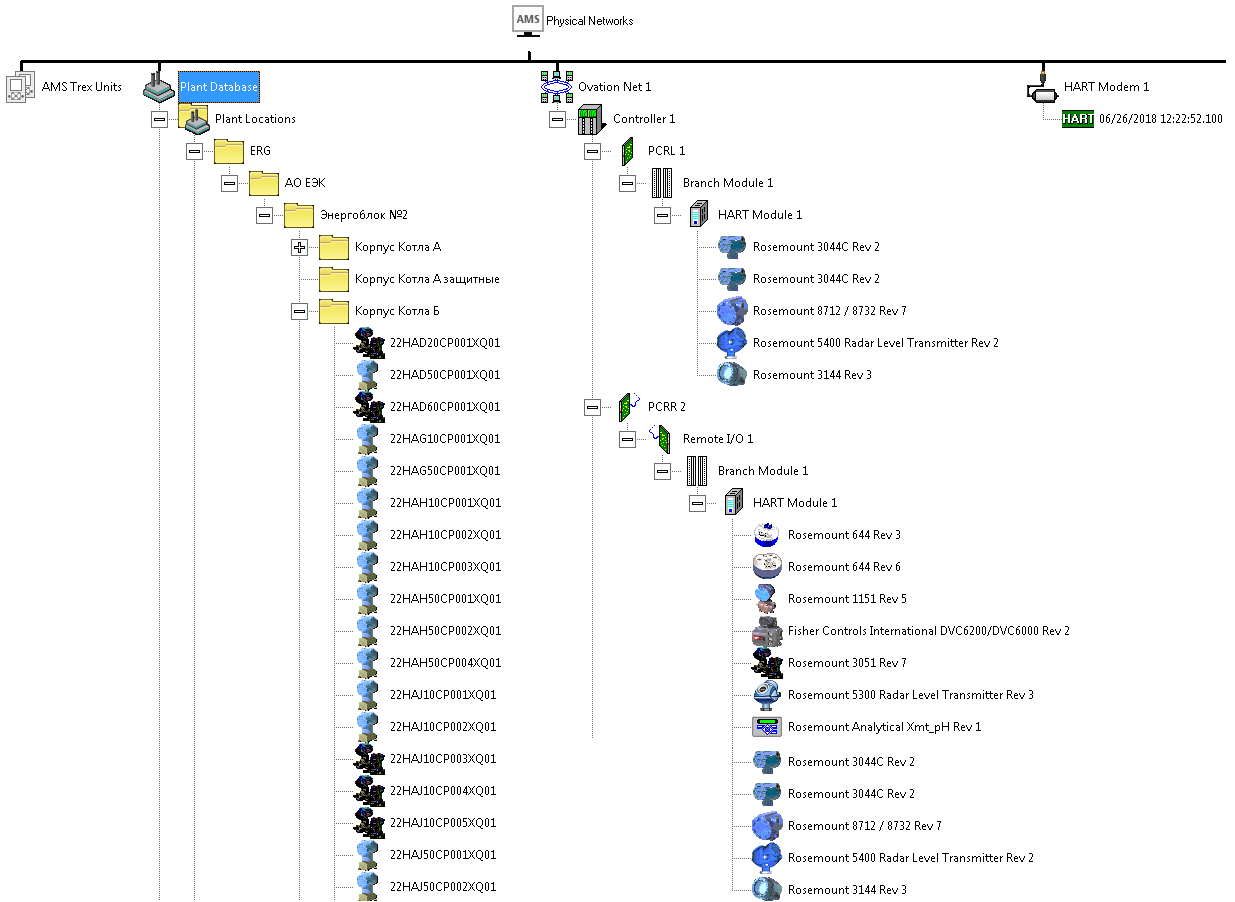1235x902 pixels.
Task: Select the 22HAH50CP004XQ01 tag label
Action: pos(445,663)
